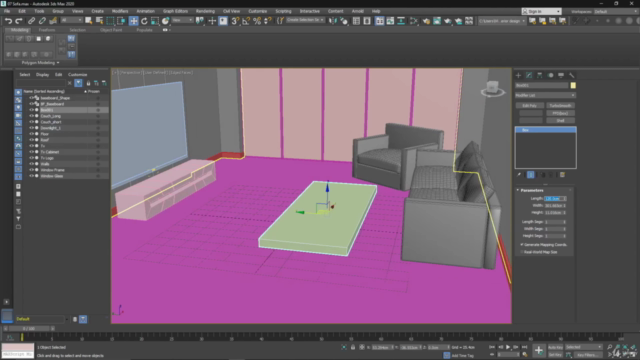This screenshot has width=640, height=360.
Task: Select Box entry in modifier stack
Action: coord(545,130)
